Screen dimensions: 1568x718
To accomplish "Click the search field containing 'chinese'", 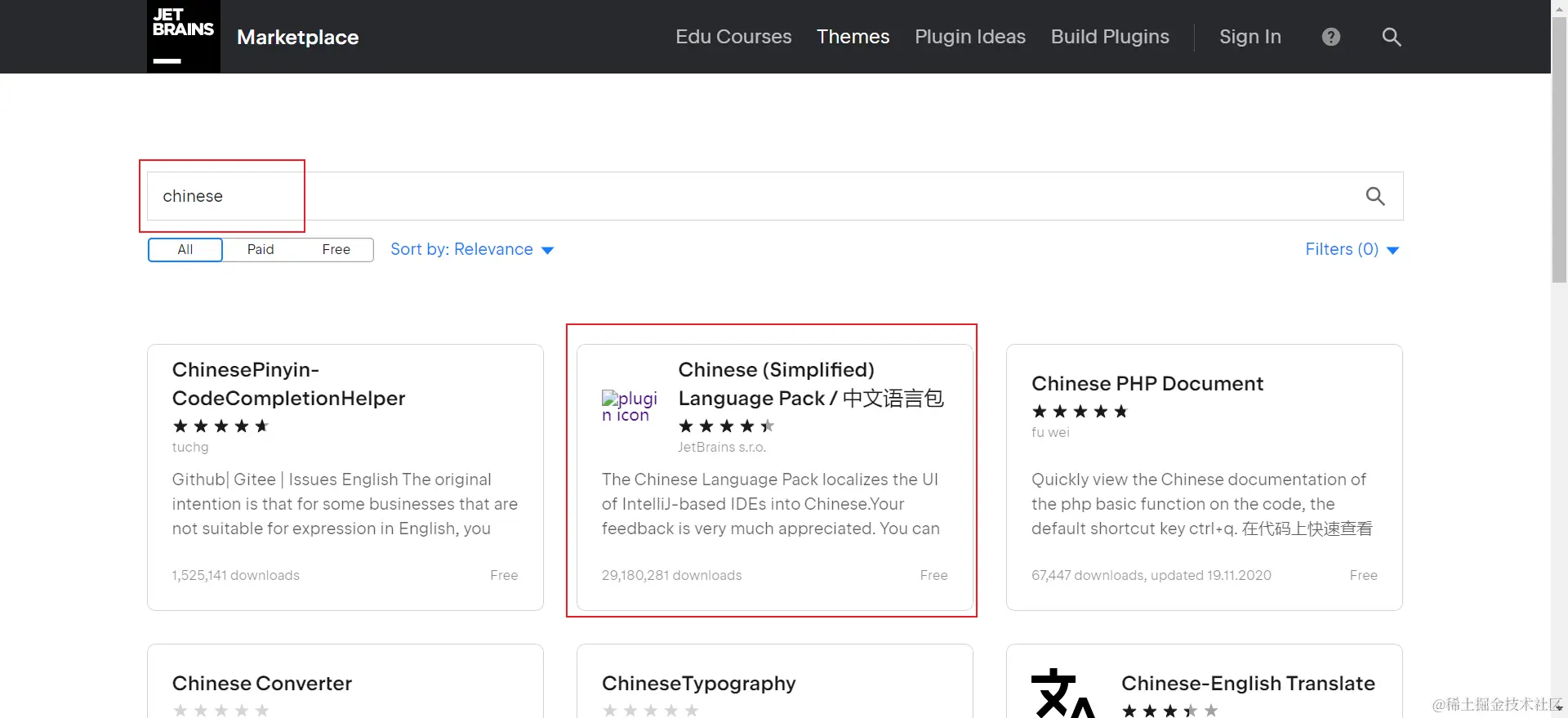I will (x=775, y=196).
